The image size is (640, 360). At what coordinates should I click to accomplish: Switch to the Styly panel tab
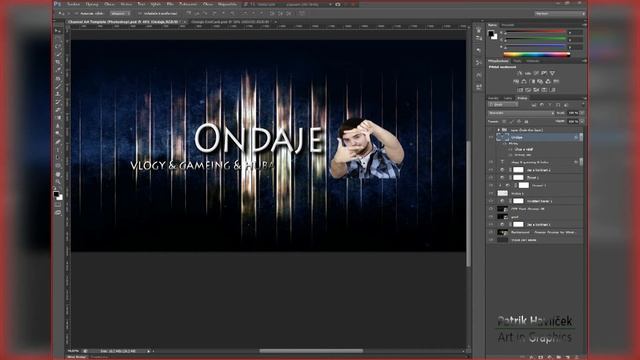(517, 61)
